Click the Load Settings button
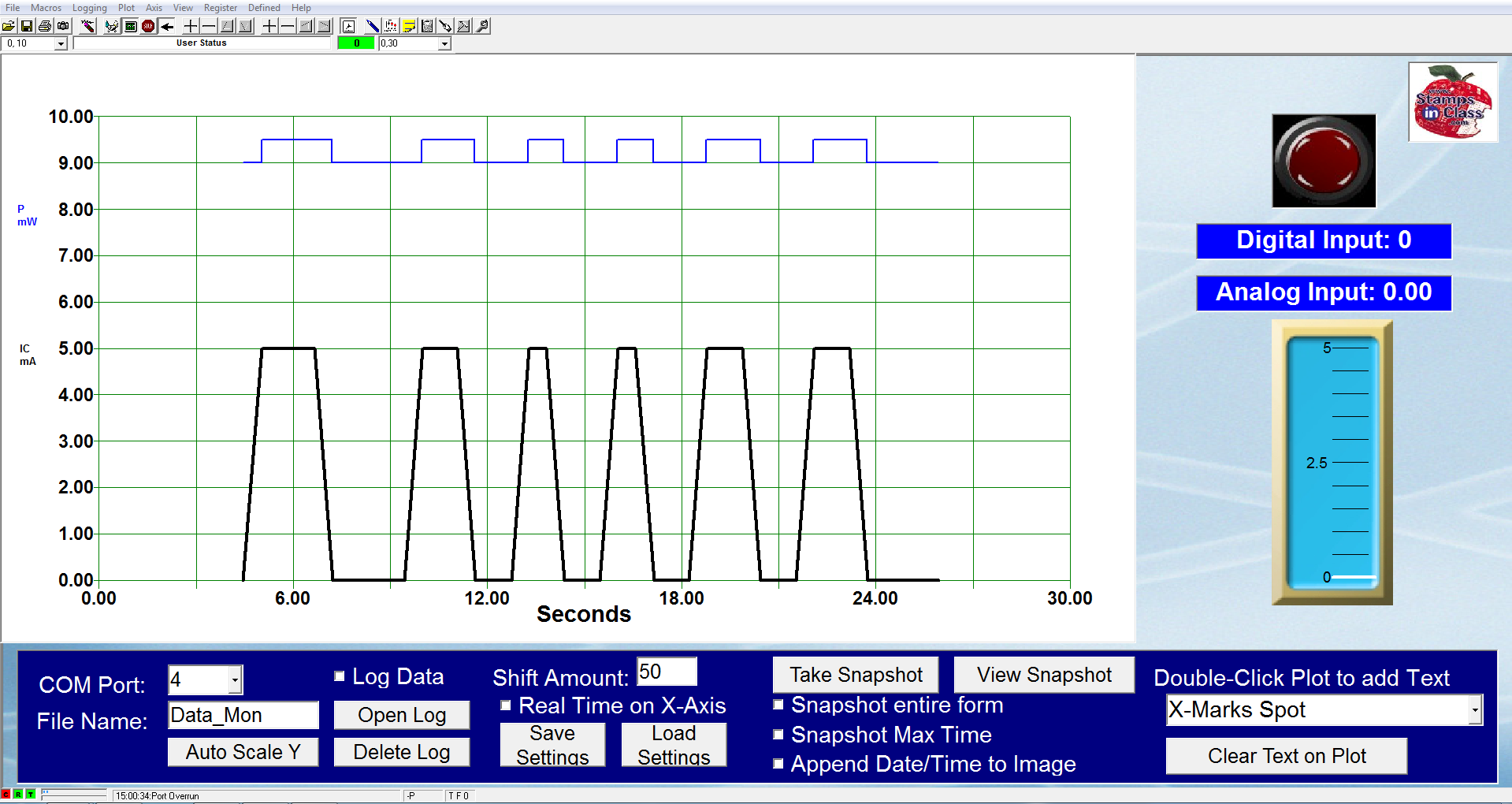The image size is (1512, 804). 674,745
